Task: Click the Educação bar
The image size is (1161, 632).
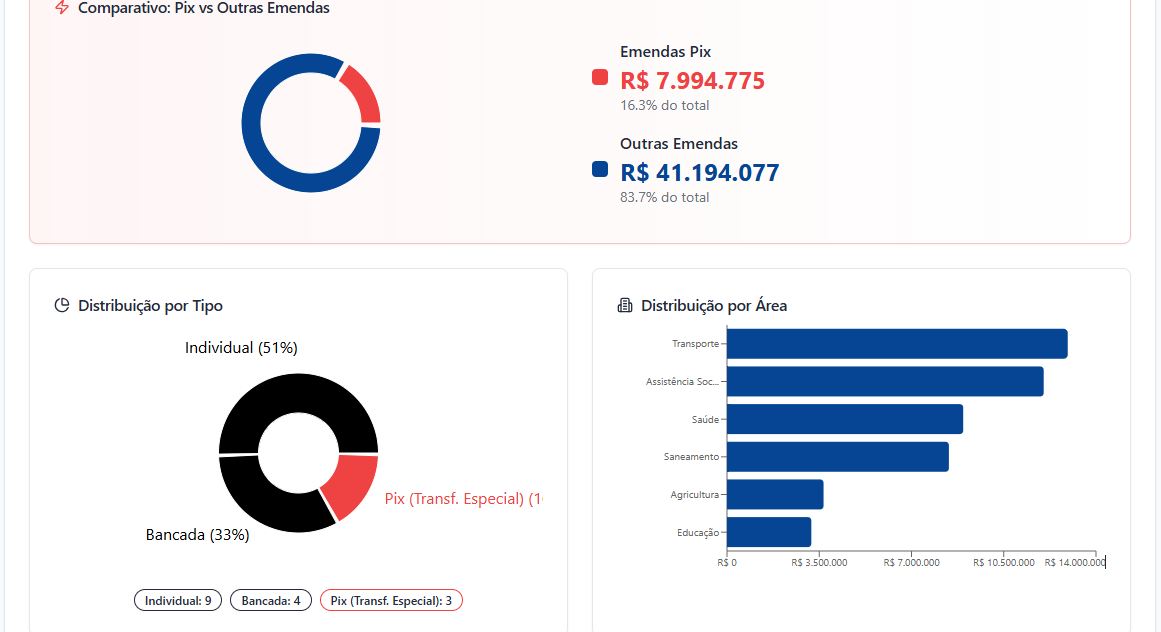Action: tap(769, 532)
